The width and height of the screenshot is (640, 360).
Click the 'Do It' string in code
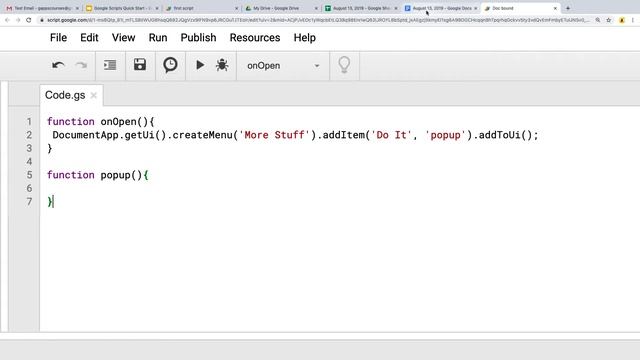tap(391, 135)
